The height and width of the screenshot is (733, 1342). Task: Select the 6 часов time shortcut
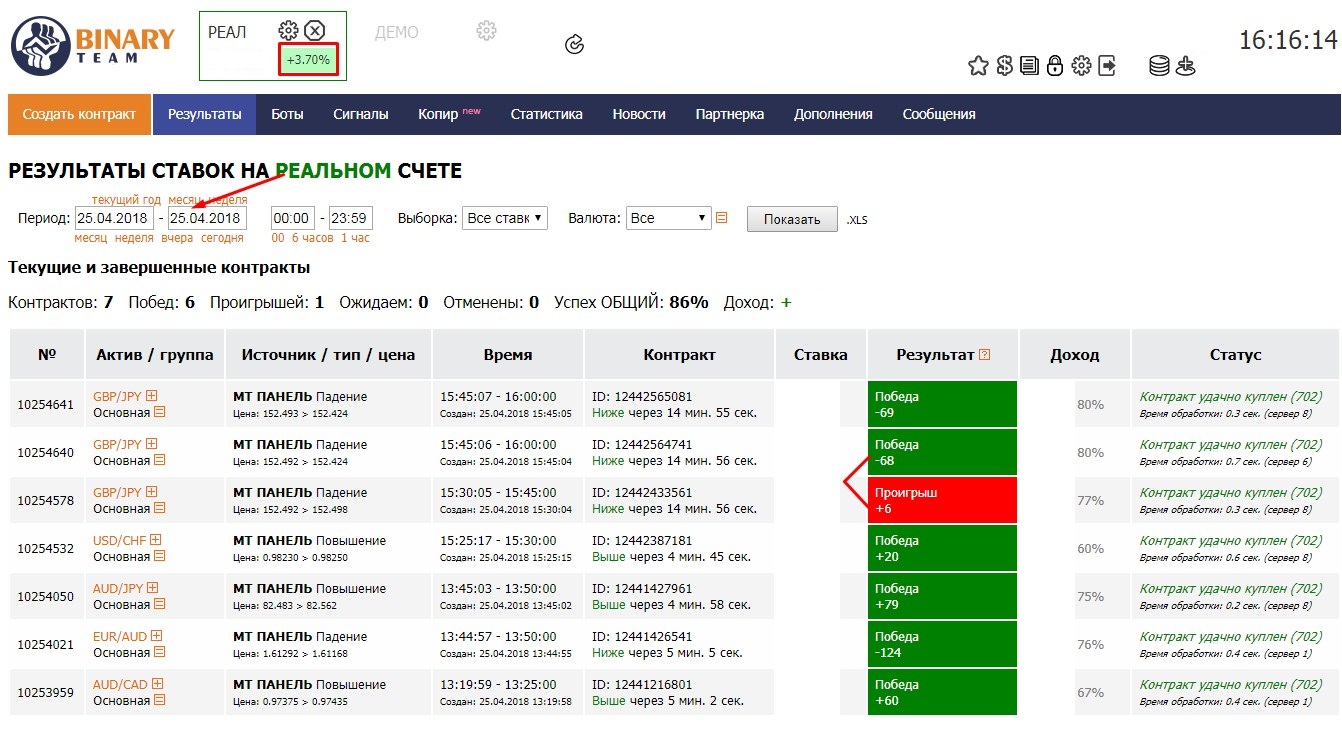[x=312, y=238]
